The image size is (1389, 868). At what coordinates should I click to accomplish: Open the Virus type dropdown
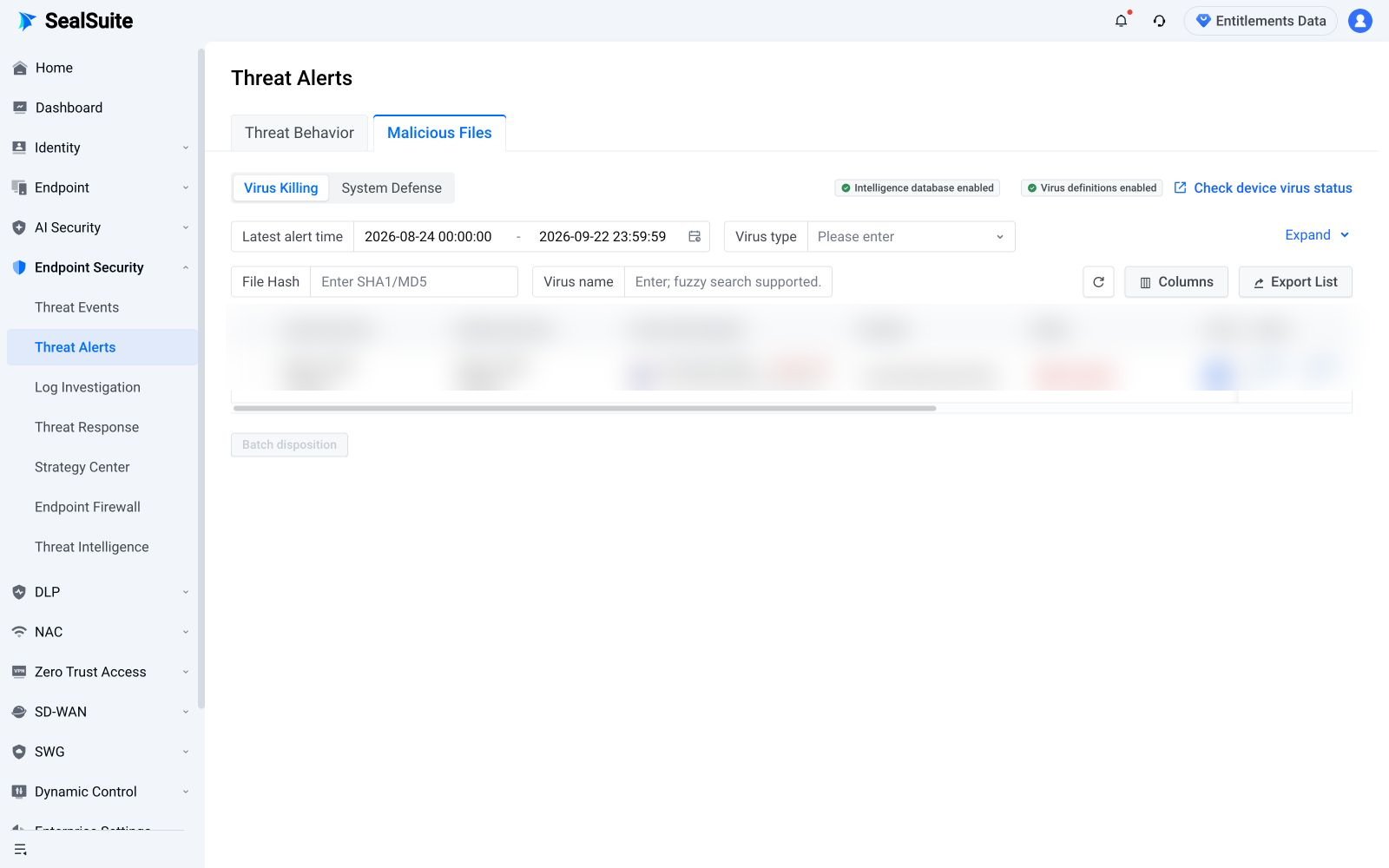(911, 237)
